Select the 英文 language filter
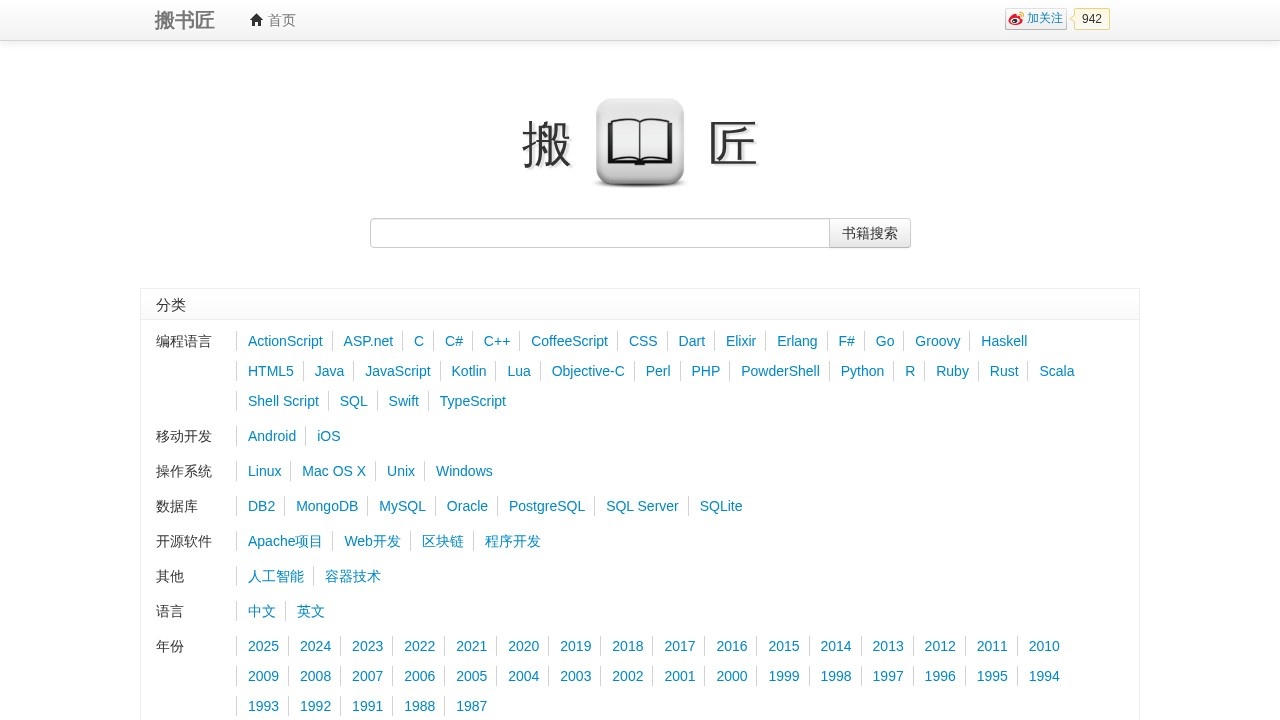 (x=310, y=611)
